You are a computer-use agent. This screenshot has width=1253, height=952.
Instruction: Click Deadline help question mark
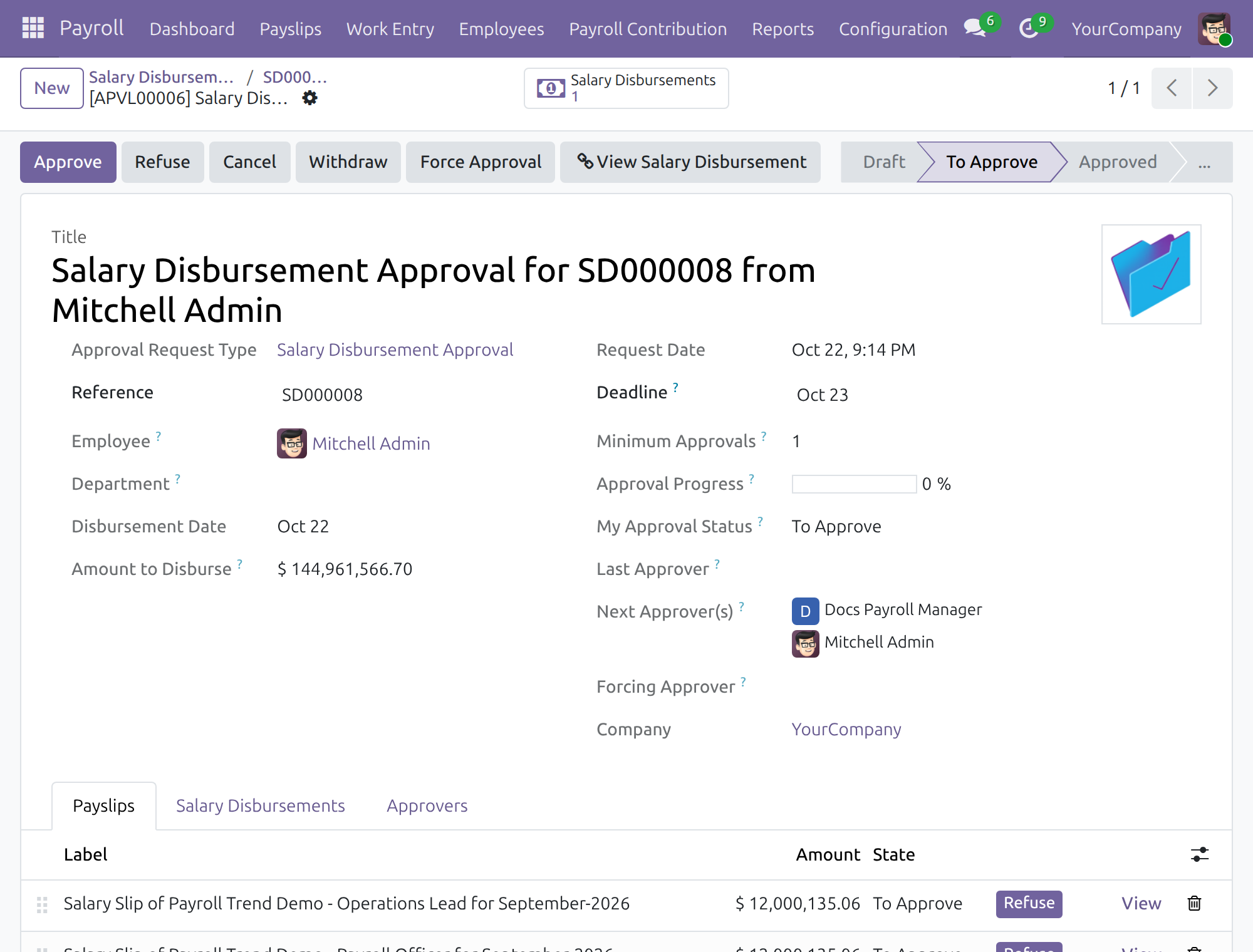(x=675, y=388)
